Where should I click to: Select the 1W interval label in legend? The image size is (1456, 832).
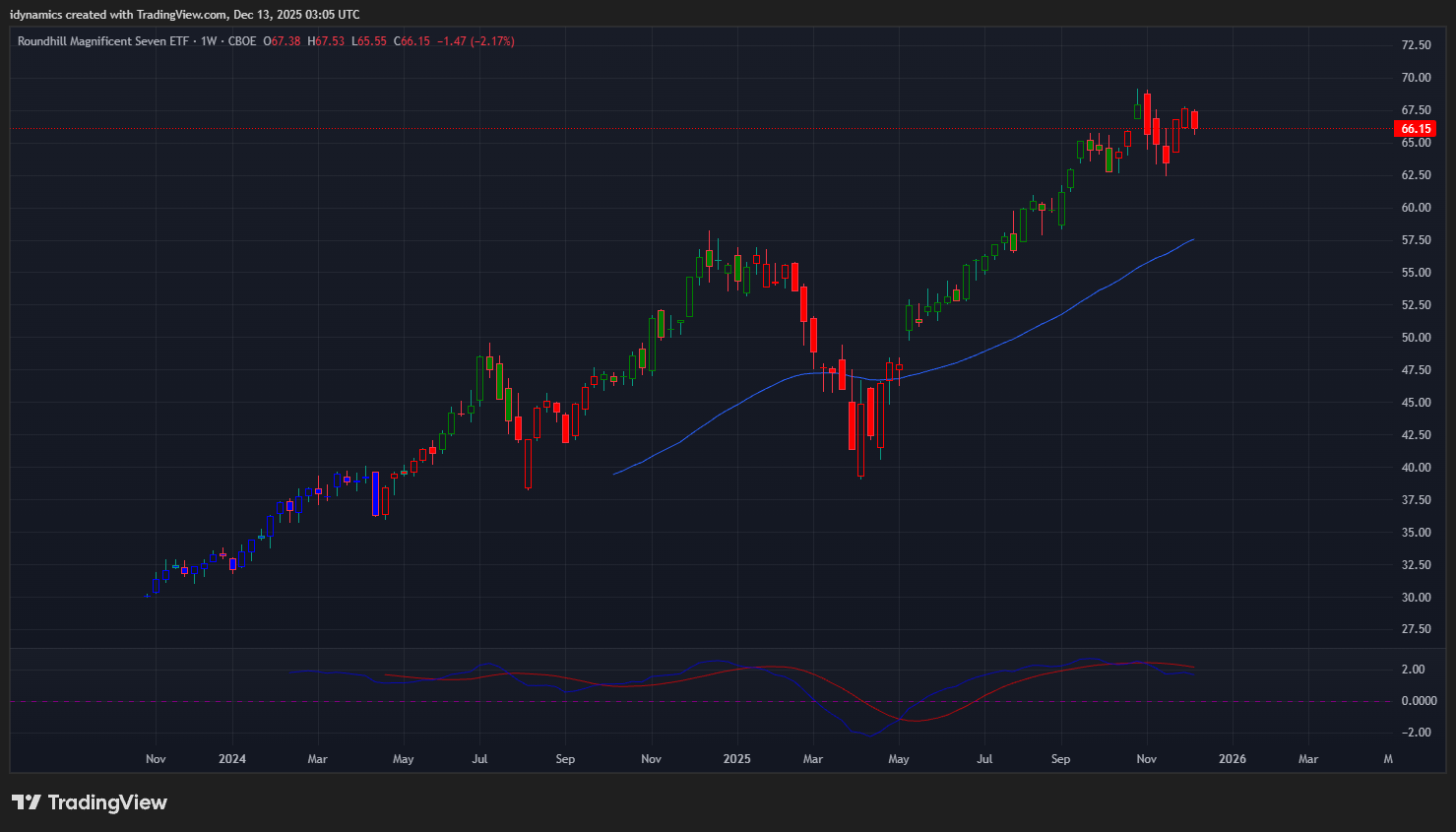pos(209,41)
